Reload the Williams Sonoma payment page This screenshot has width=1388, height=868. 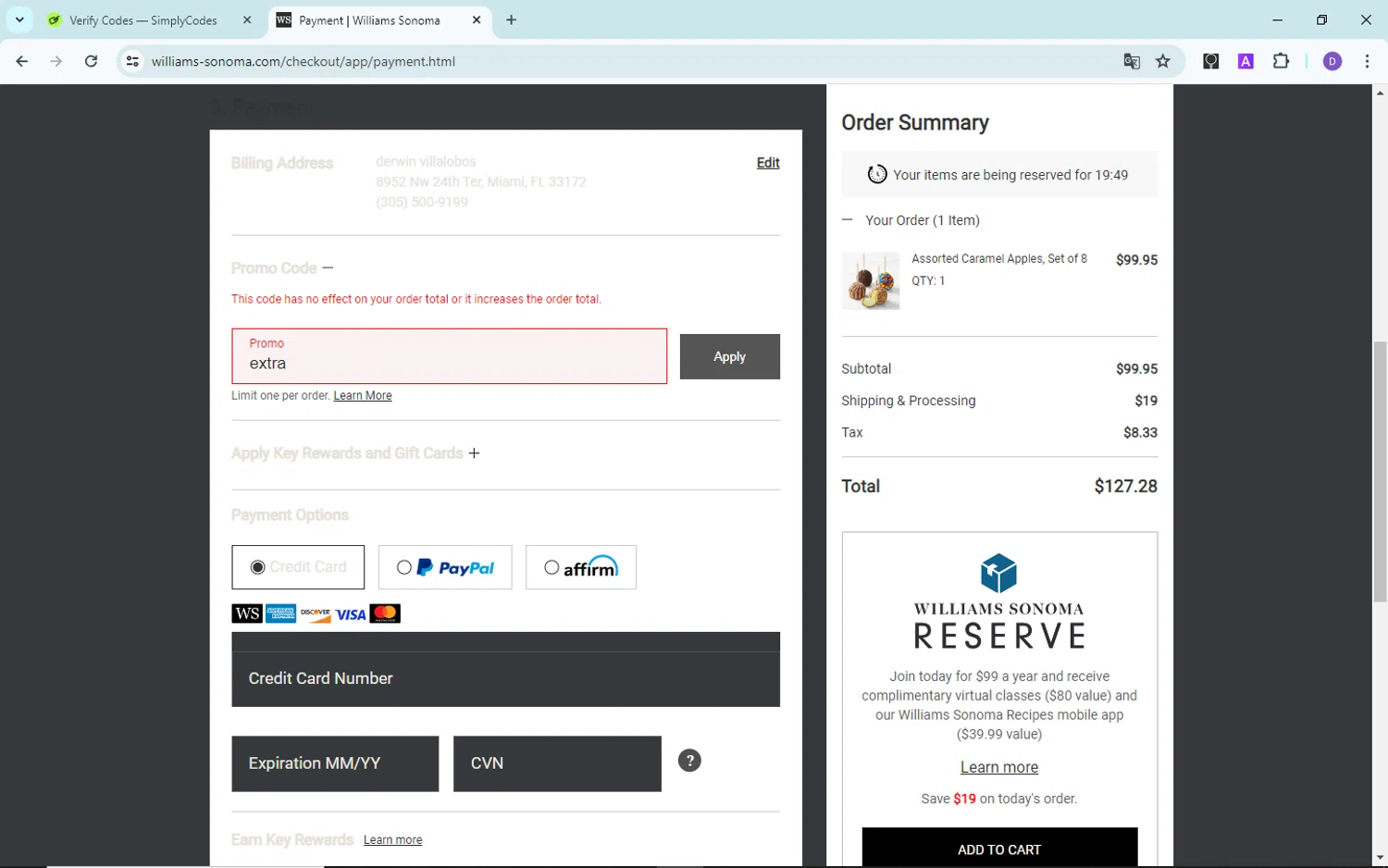[91, 61]
